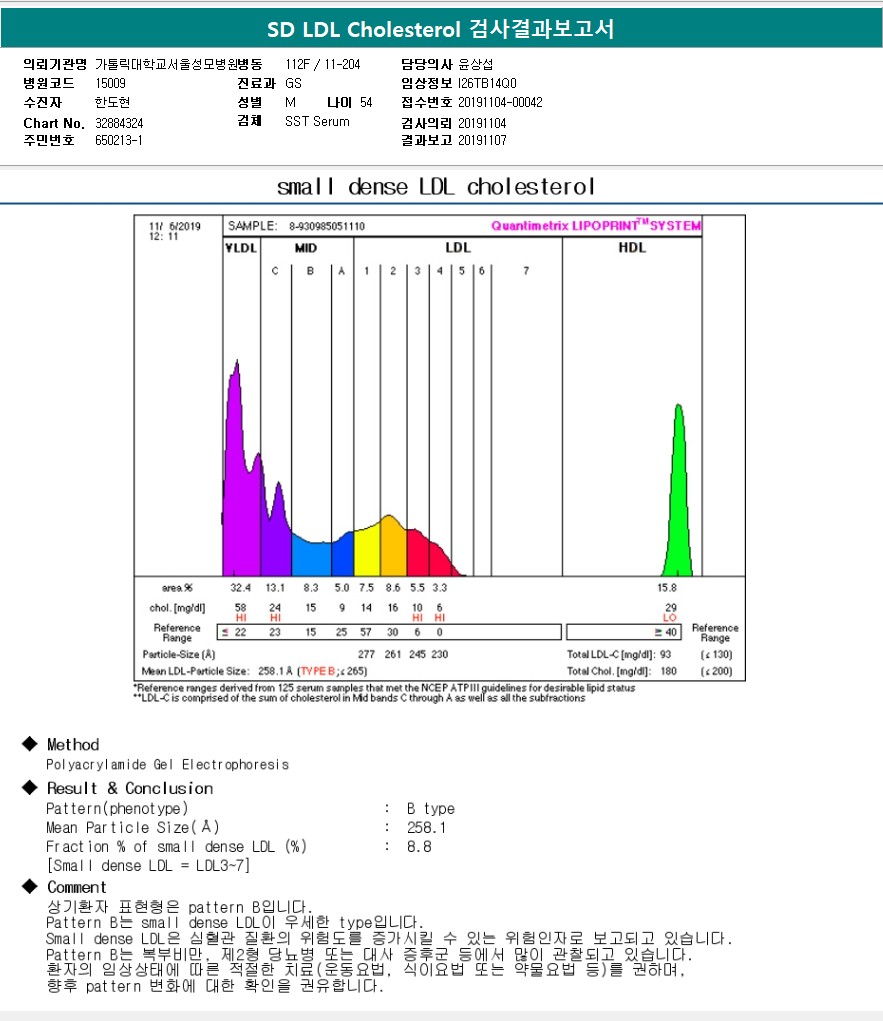Select Total LDL-C value 93
This screenshot has height=1021, width=883.
click(665, 654)
